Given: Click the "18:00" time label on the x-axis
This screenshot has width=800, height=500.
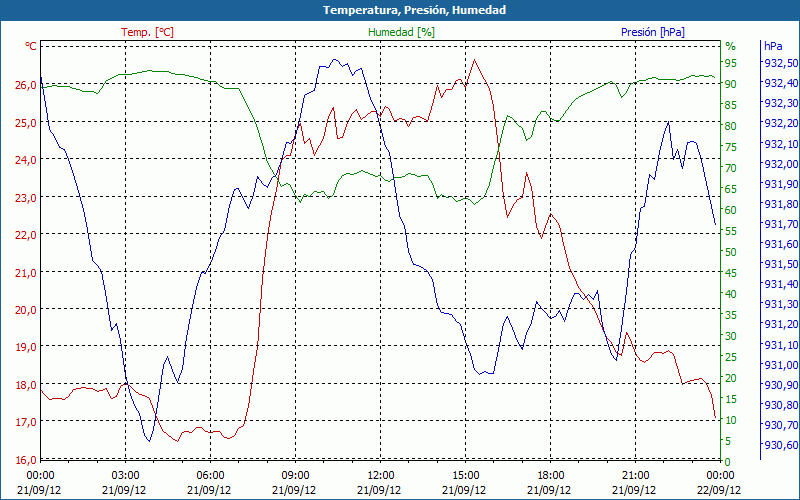Looking at the screenshot, I should pos(550,476).
